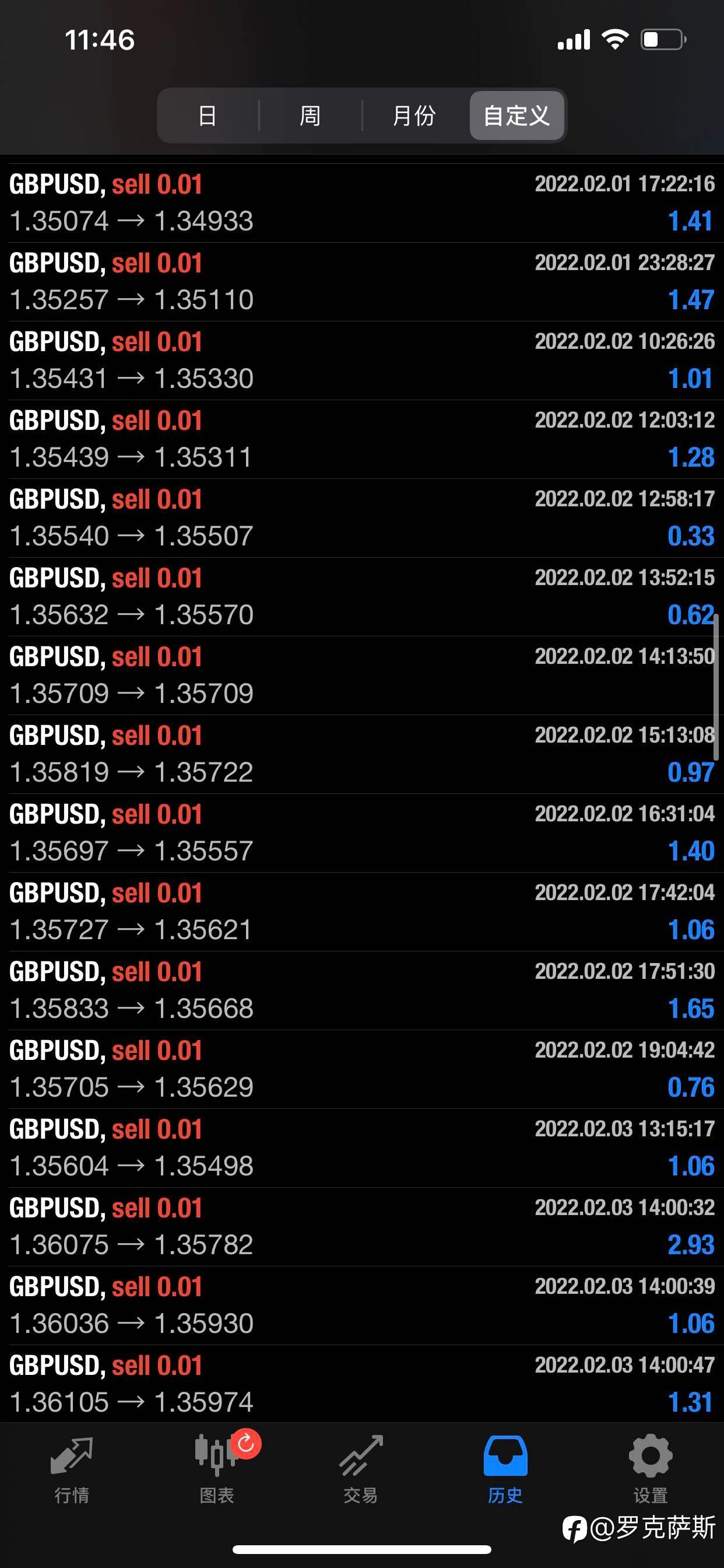Tap profit value 0.97
The height and width of the screenshot is (1568, 724).
pos(691,772)
